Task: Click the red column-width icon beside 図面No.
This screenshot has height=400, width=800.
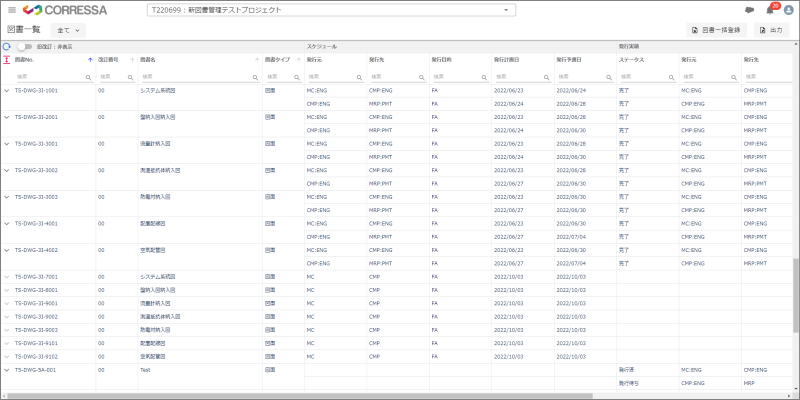Action: 8,61
